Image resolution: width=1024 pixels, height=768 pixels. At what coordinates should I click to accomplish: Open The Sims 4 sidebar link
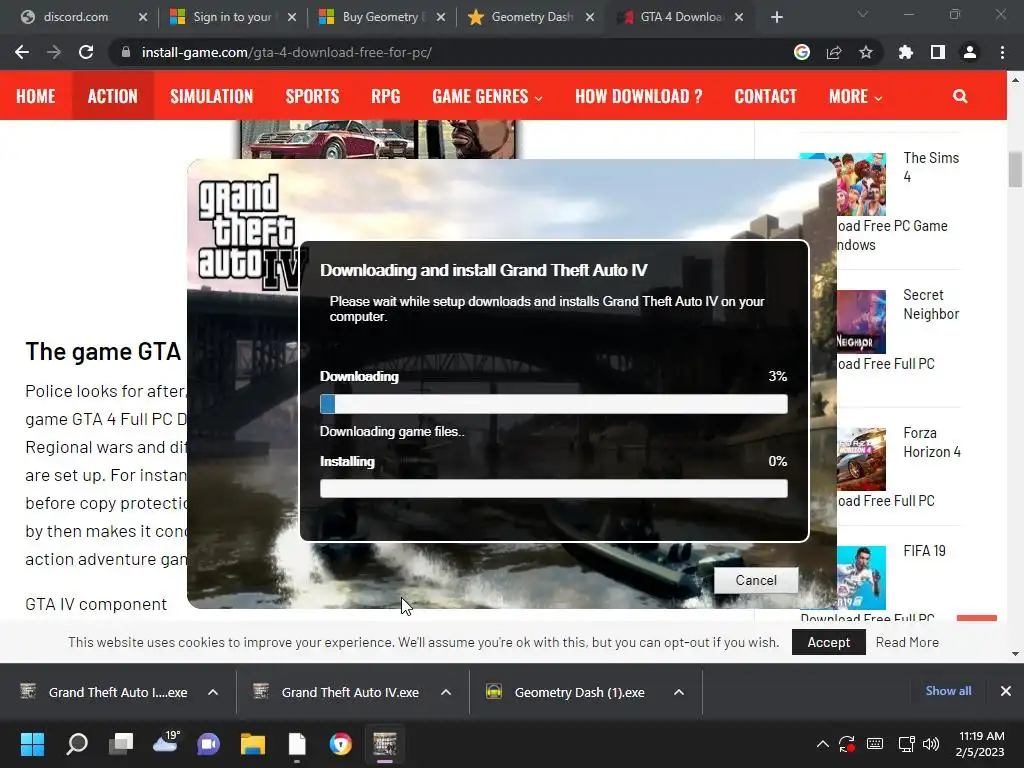[931, 167]
